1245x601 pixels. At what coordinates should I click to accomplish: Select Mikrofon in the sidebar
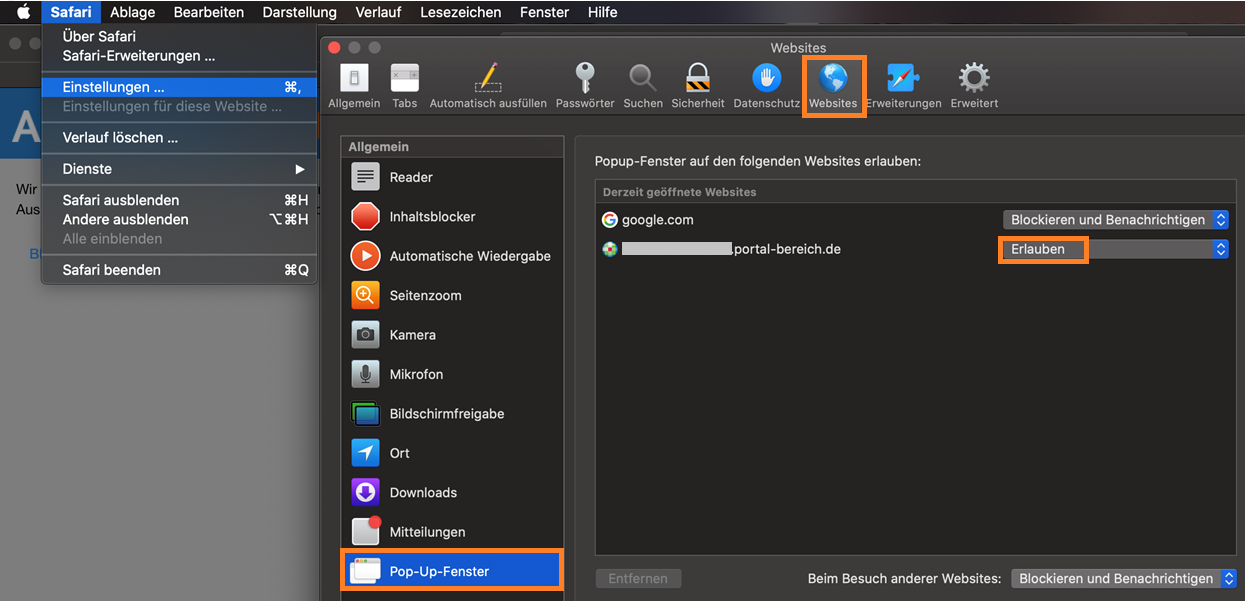tap(452, 374)
